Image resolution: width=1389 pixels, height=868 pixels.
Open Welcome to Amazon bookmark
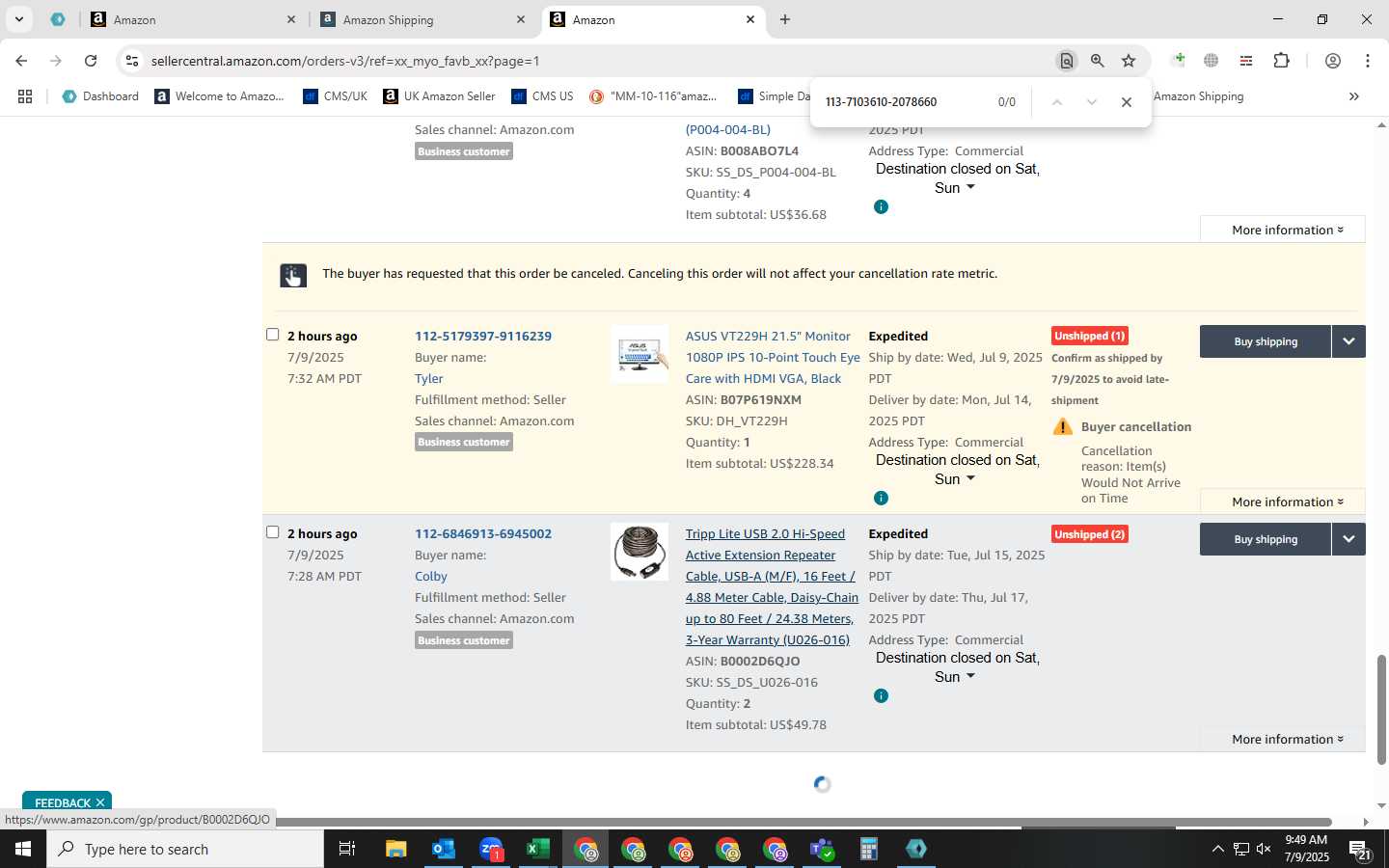pos(219,96)
